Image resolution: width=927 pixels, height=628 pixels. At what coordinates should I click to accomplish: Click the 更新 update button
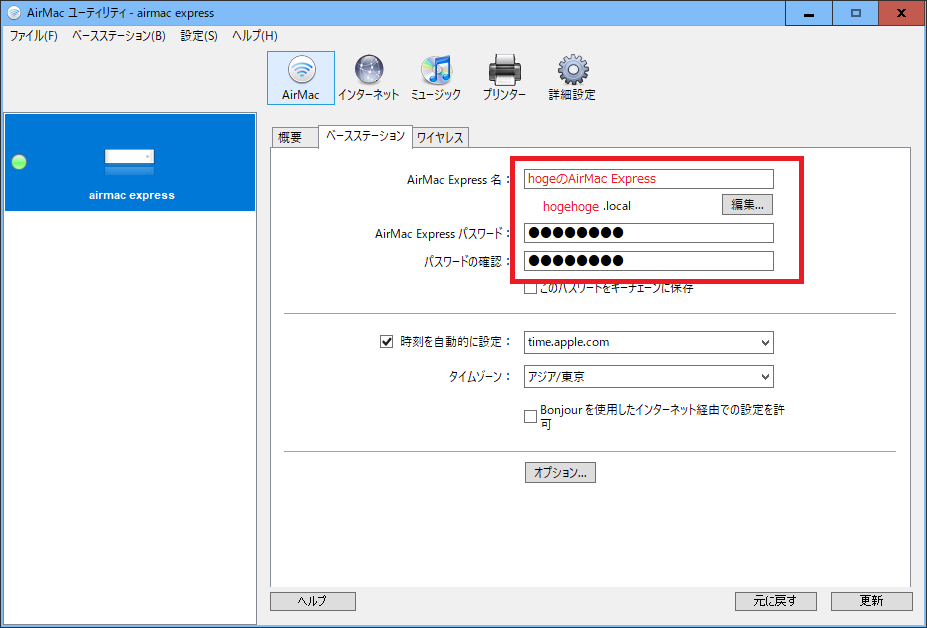[871, 601]
